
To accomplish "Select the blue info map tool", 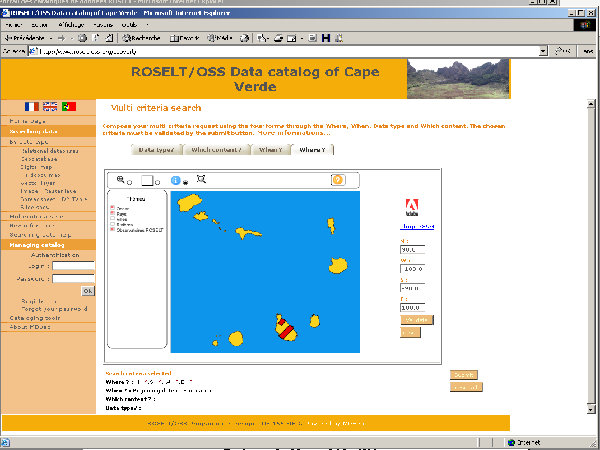I will click(175, 180).
